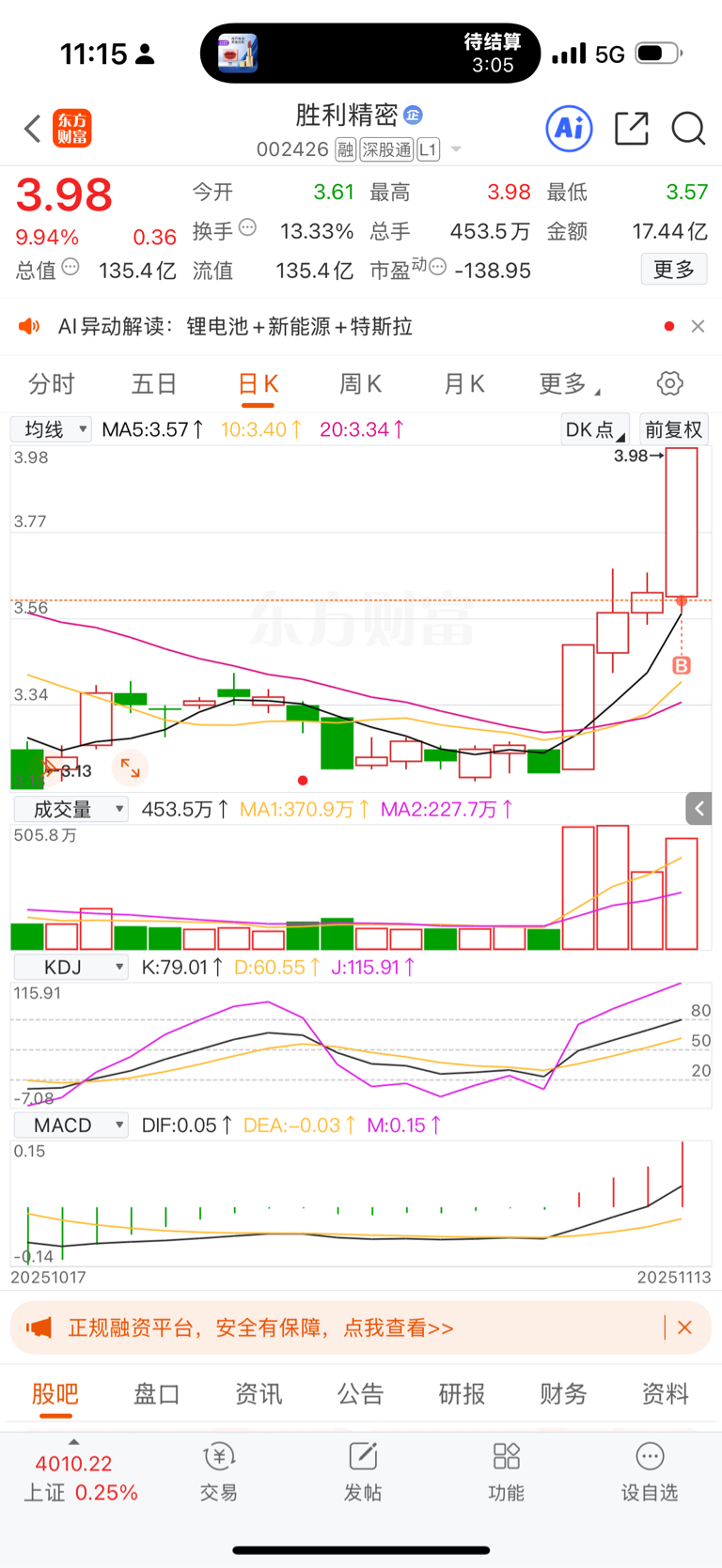Tap info icon beside 换手

247,227
